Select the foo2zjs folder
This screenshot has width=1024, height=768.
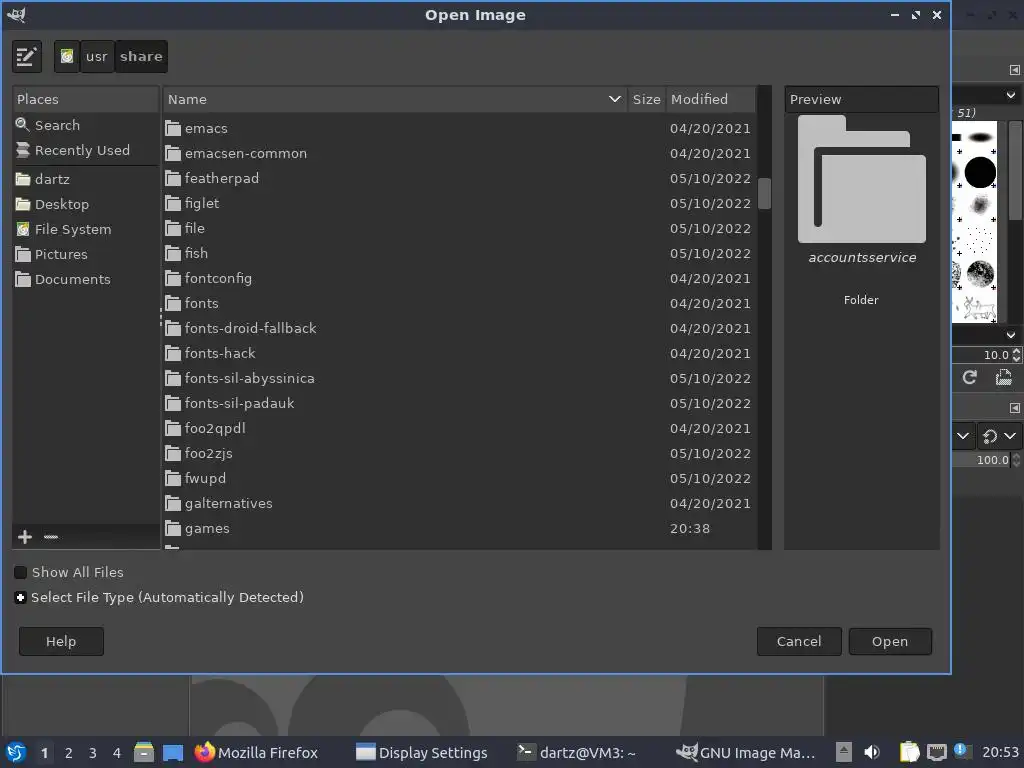(x=460, y=453)
